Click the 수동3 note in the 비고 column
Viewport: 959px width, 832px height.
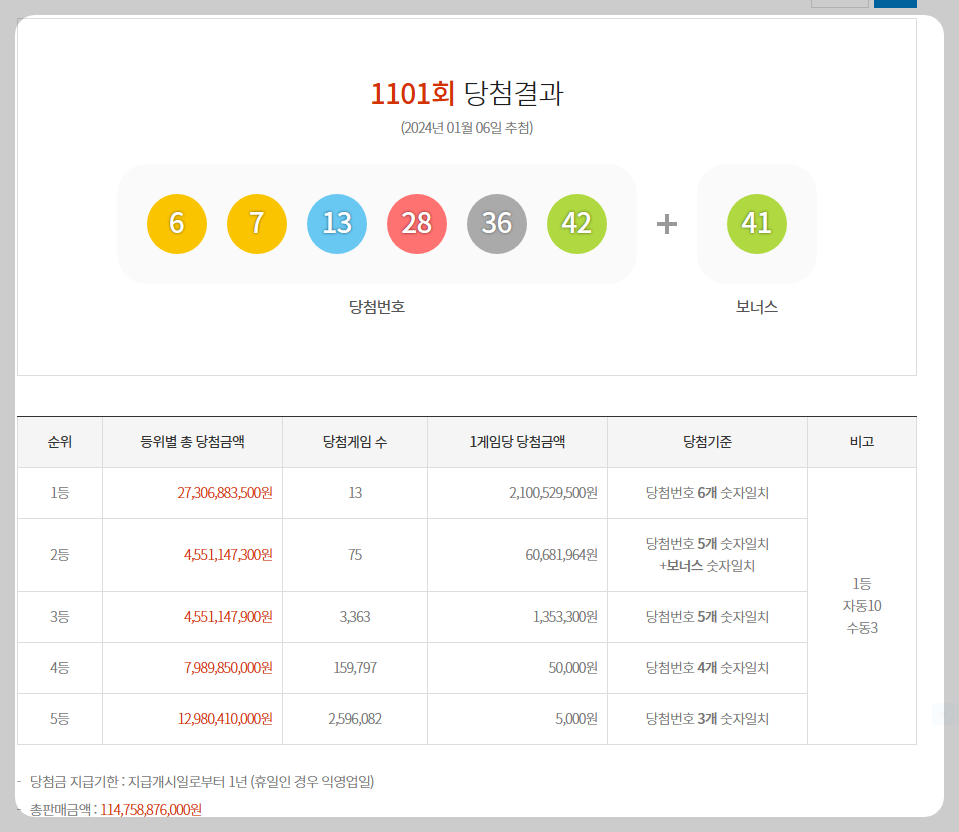click(862, 628)
